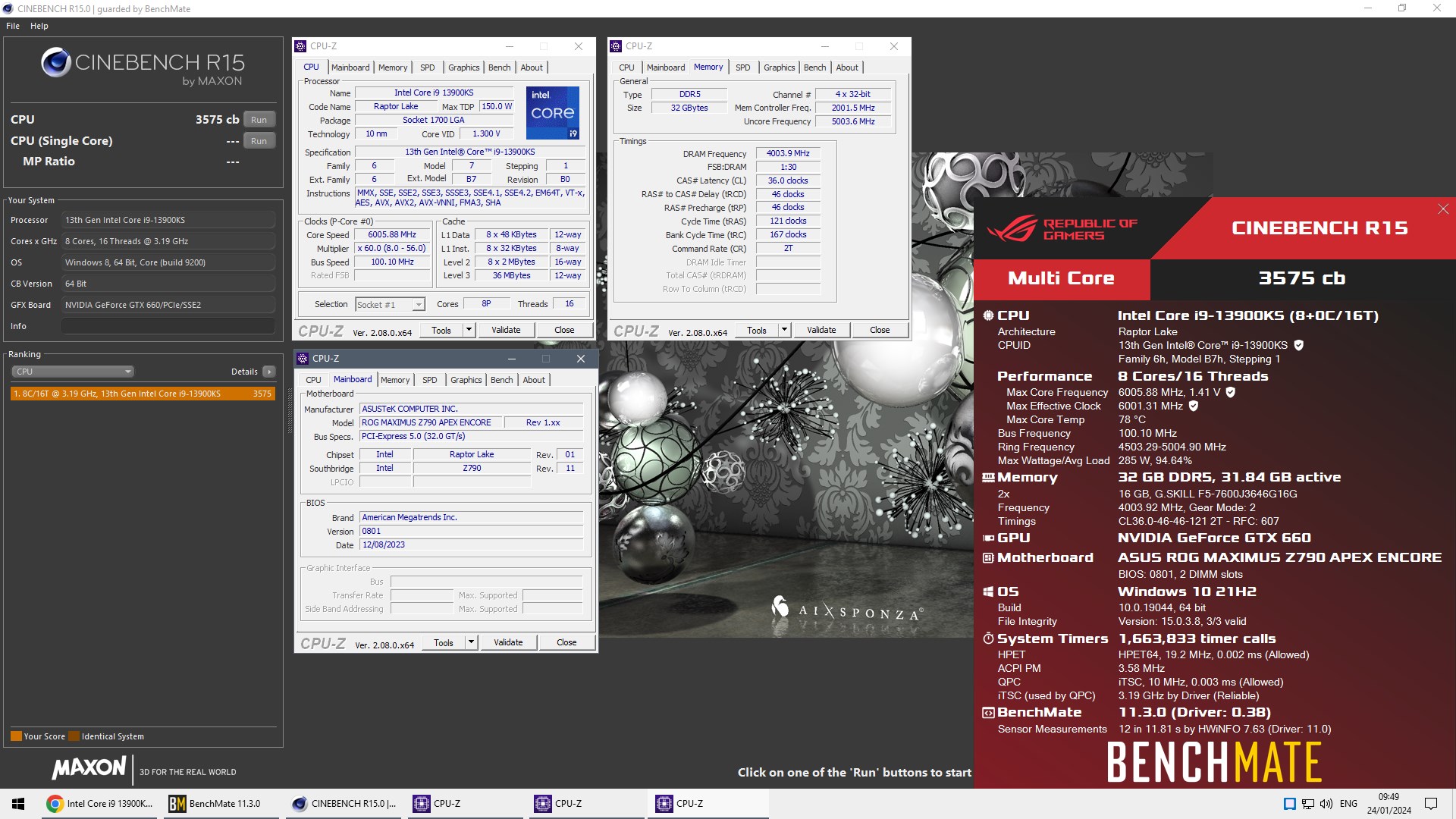Click BENCHMATE logo at bottom of overlay
1456x819 pixels.
click(1214, 762)
